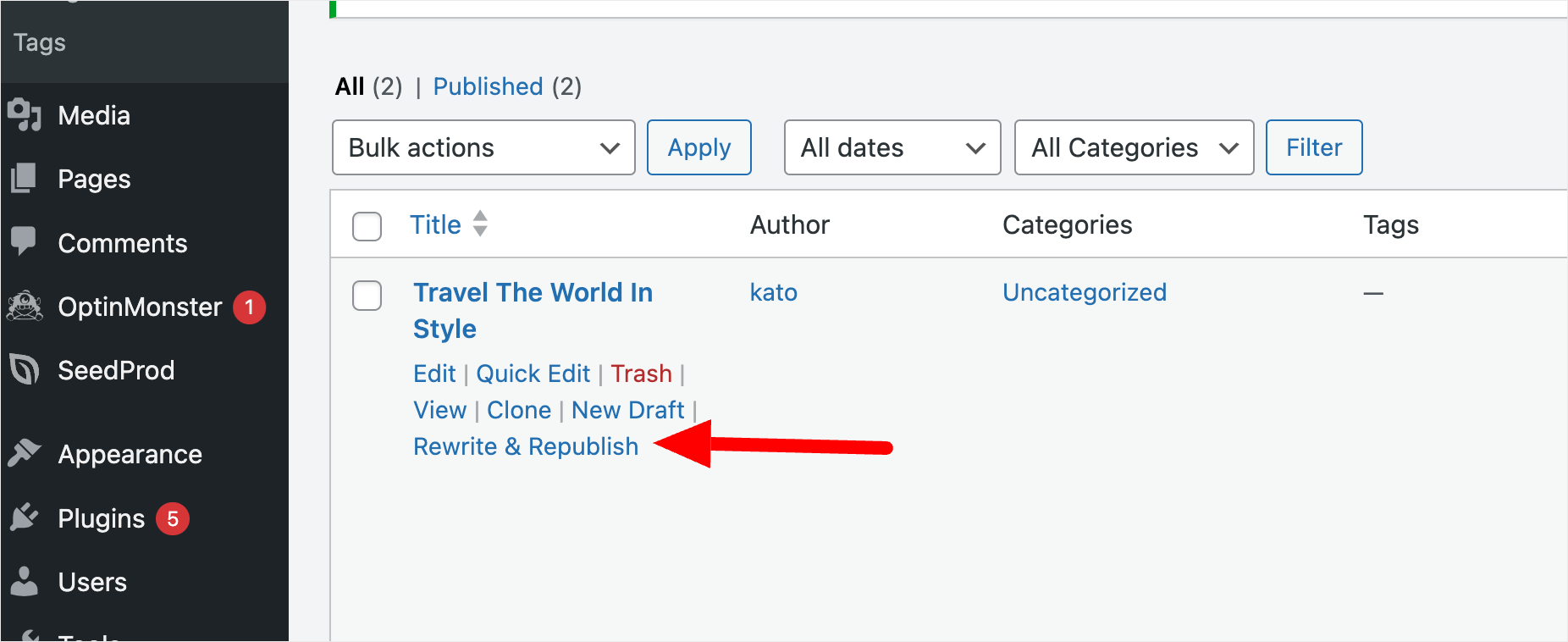Viewport: 1568px width, 642px height.
Task: Click the Appearance paintbrush icon
Action: tap(25, 453)
